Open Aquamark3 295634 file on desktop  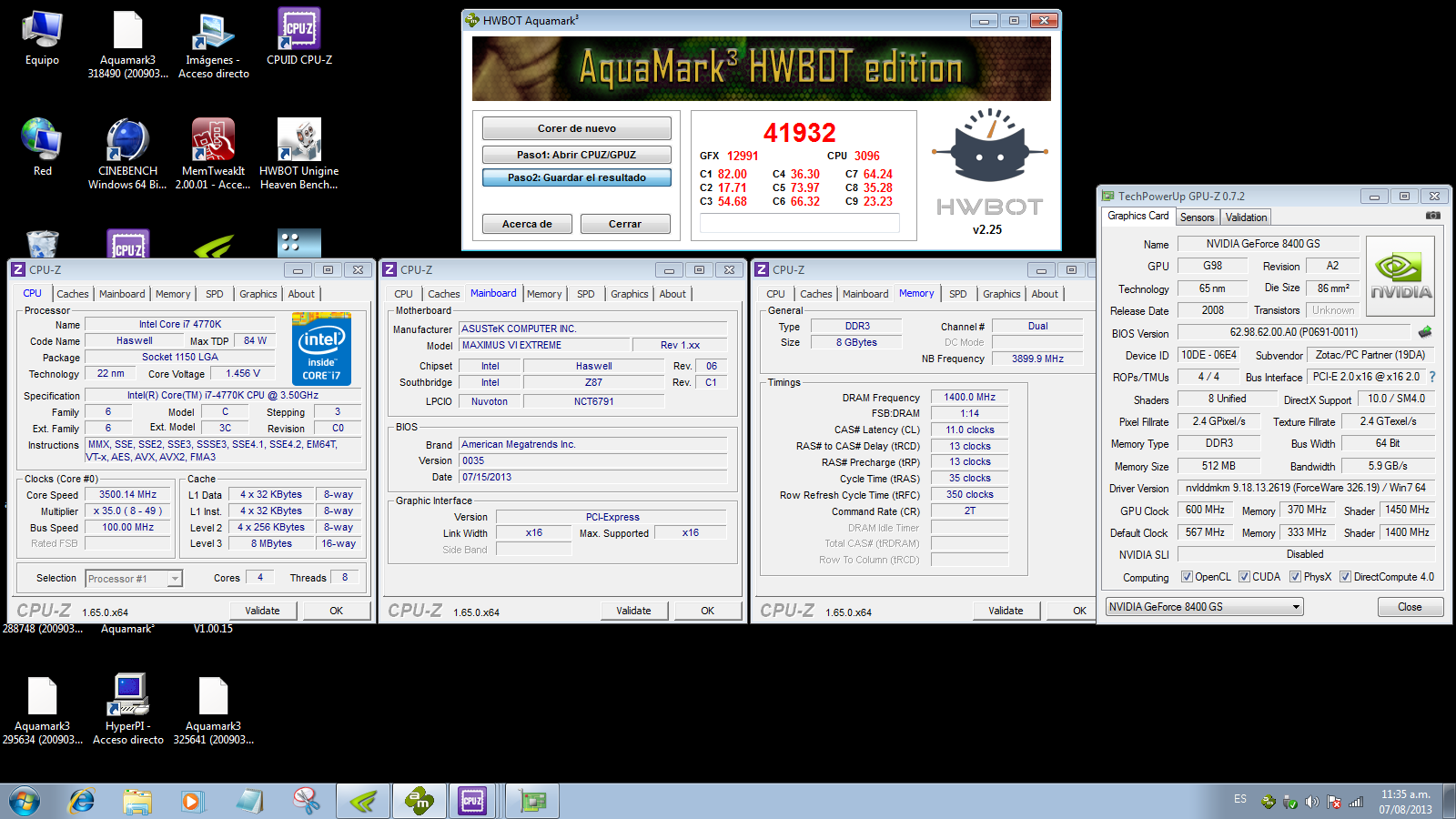point(42,710)
